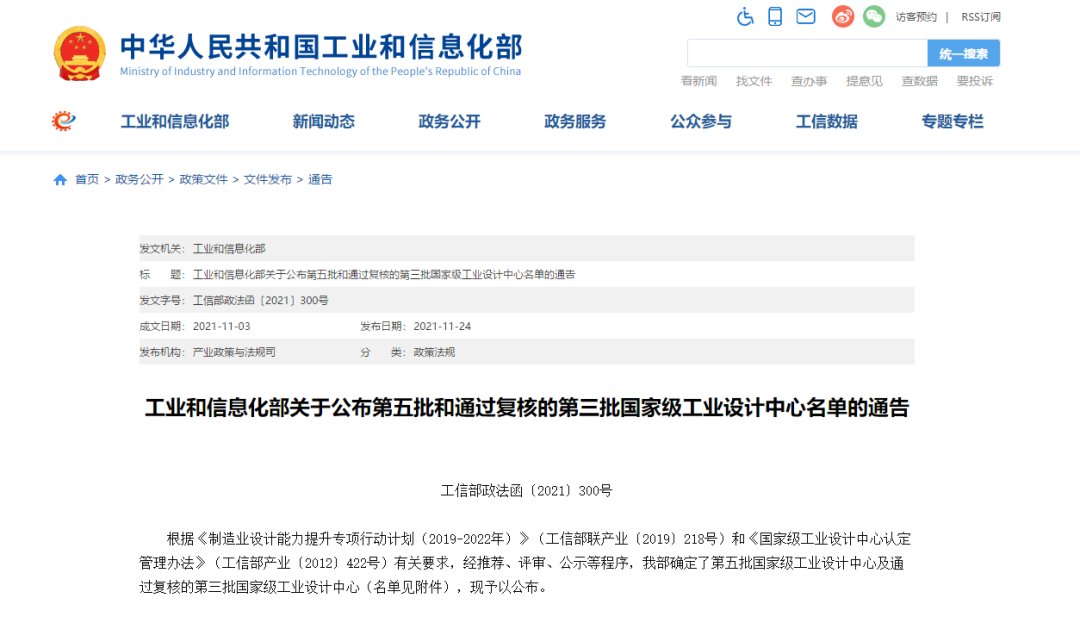
Task: Click 发文机关 value 工业和信息化部
Action: pos(229,249)
